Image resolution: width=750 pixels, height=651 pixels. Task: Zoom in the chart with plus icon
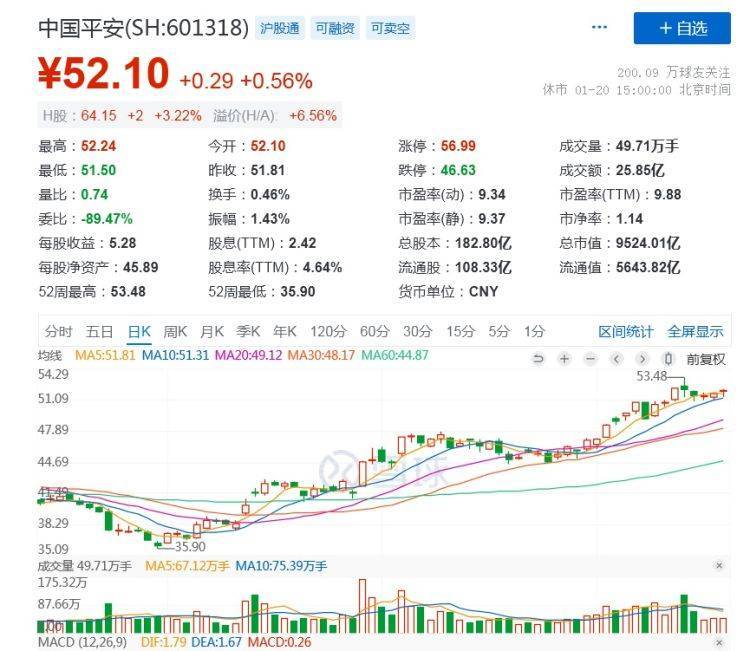click(x=564, y=359)
